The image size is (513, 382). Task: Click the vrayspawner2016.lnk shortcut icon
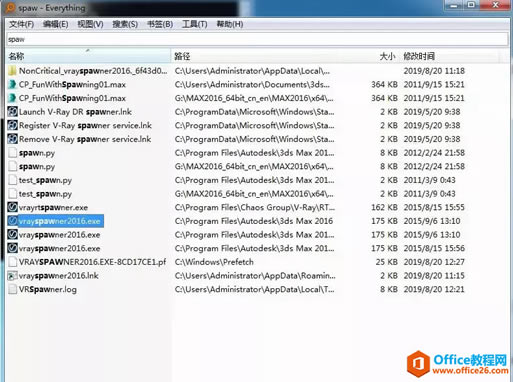(x=12, y=276)
